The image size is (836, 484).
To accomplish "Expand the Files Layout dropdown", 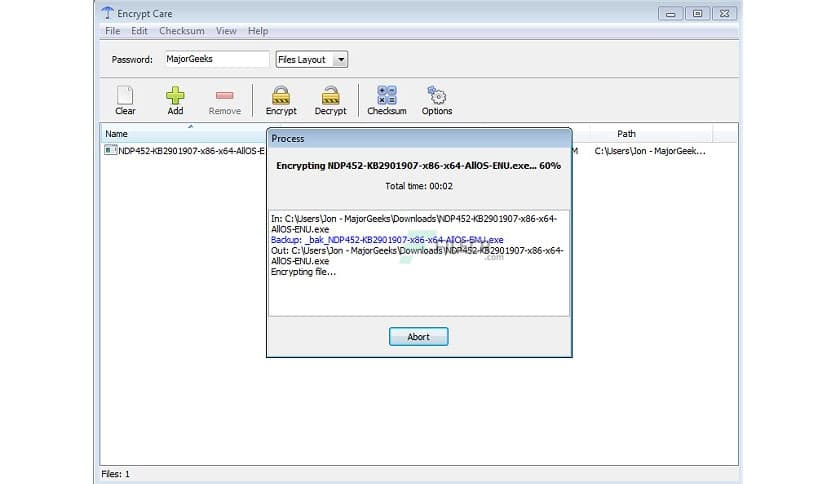I will 340,59.
